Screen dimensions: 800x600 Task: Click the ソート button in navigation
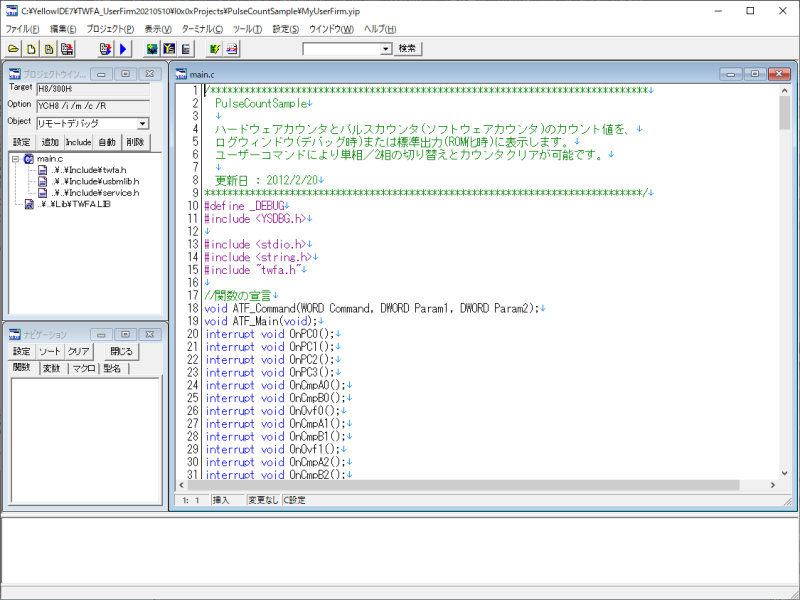click(x=50, y=352)
